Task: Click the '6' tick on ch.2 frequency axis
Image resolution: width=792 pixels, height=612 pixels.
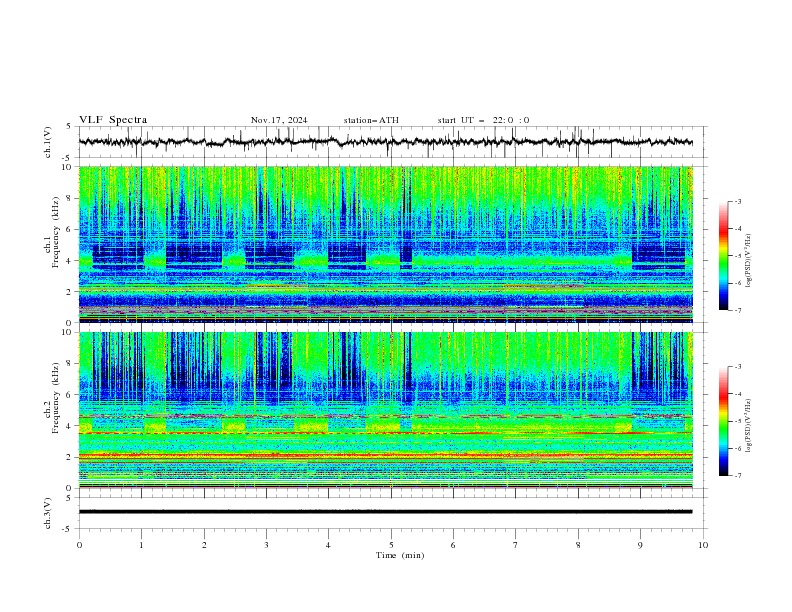Action: click(x=71, y=395)
